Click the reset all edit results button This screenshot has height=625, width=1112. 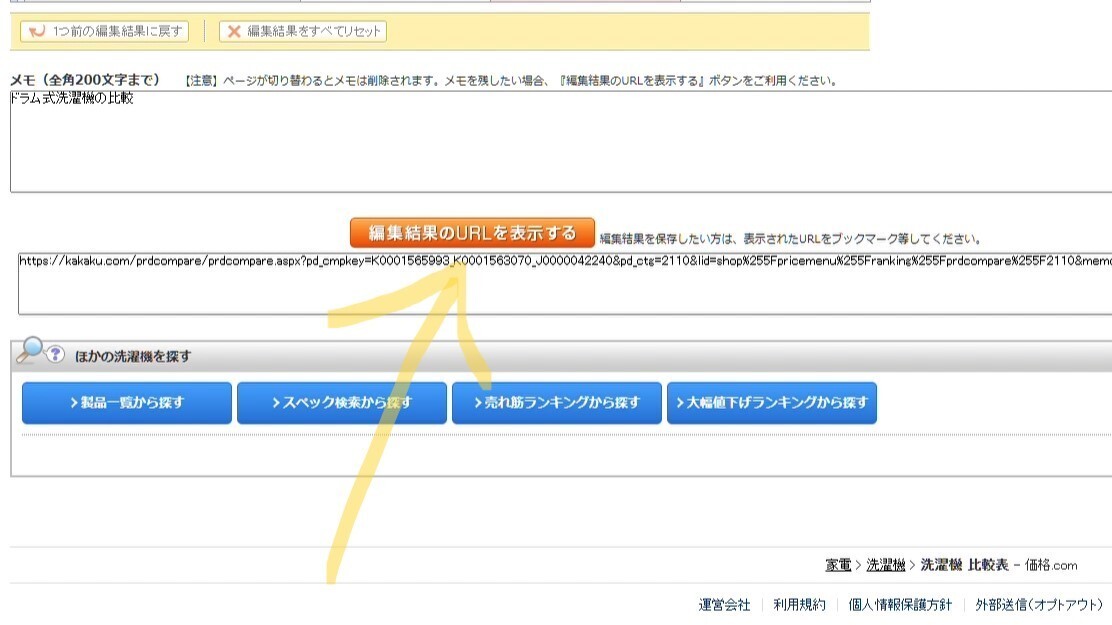tap(303, 31)
